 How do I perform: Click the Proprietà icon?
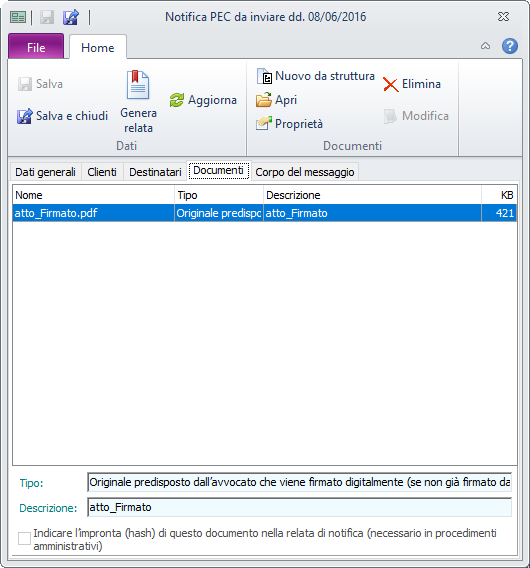[264, 124]
